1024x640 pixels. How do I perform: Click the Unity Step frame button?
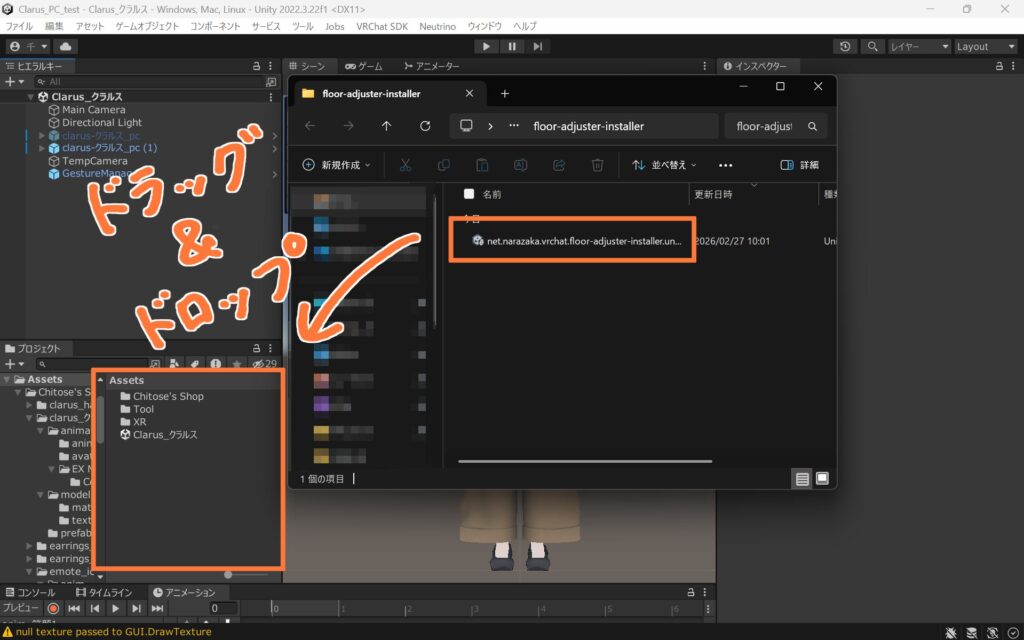(538, 46)
